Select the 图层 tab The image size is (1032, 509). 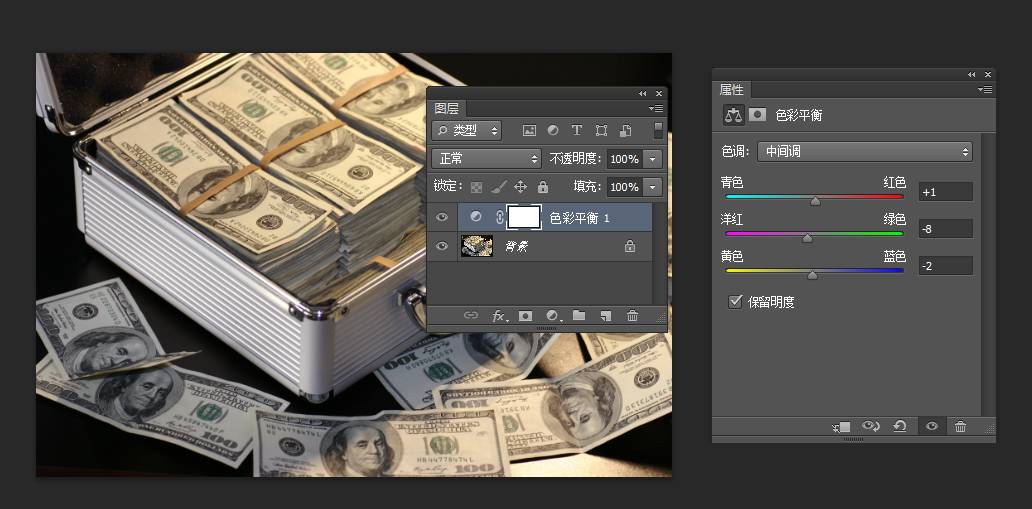pyautogui.click(x=447, y=109)
